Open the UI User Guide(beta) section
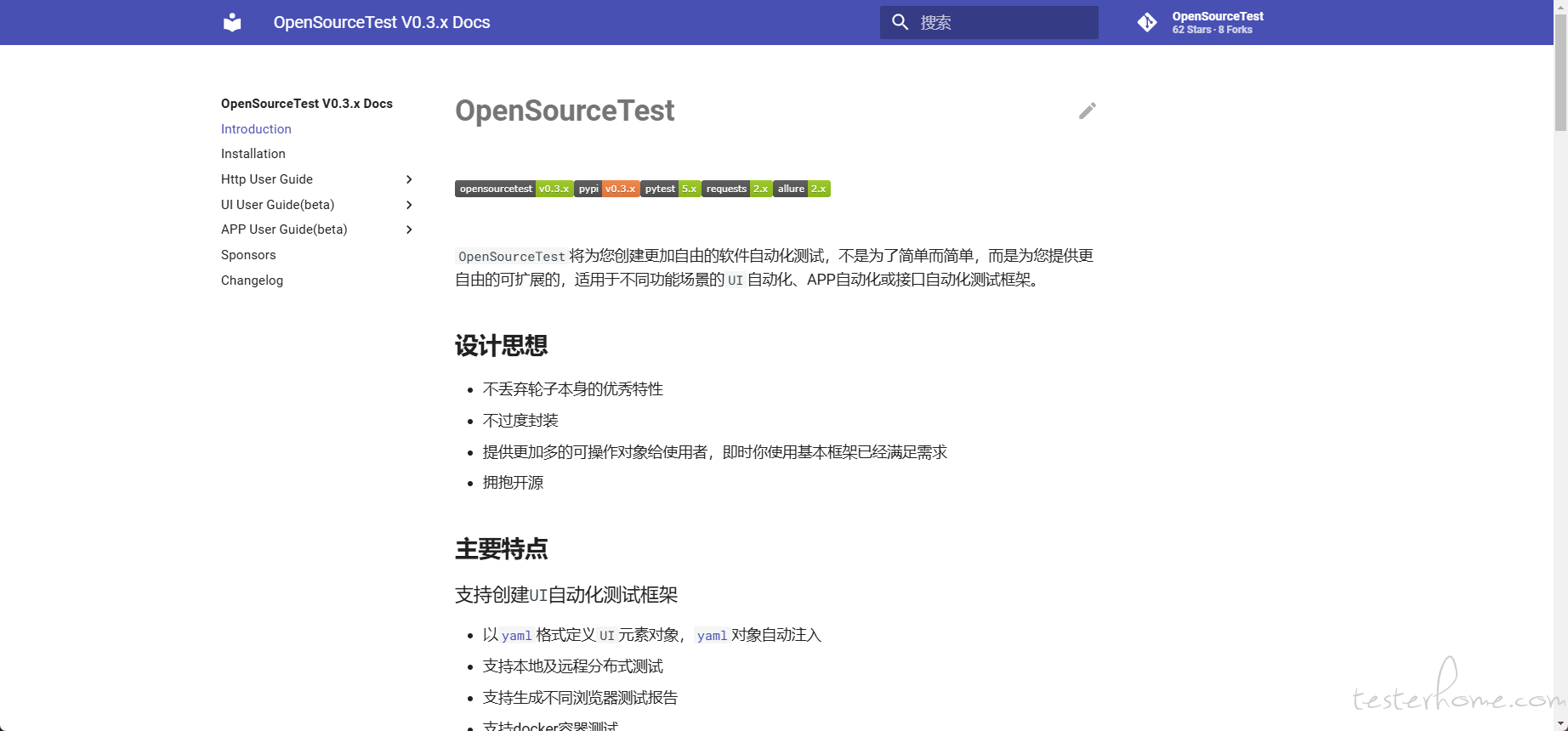Screen dimensions: 1568x731 (x=277, y=205)
